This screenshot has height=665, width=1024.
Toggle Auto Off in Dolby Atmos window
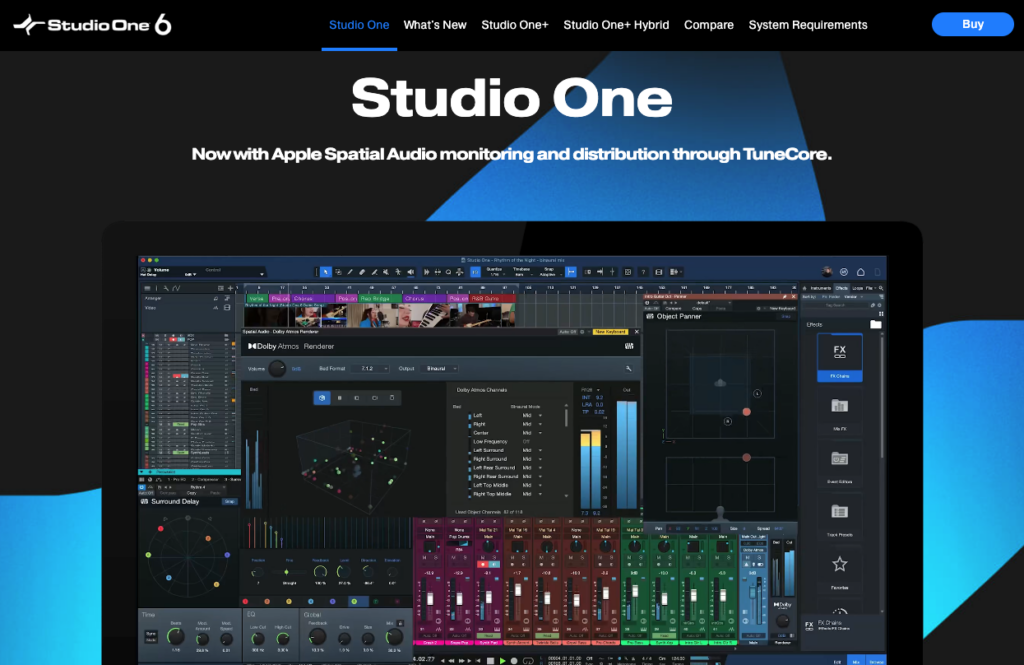tap(567, 332)
